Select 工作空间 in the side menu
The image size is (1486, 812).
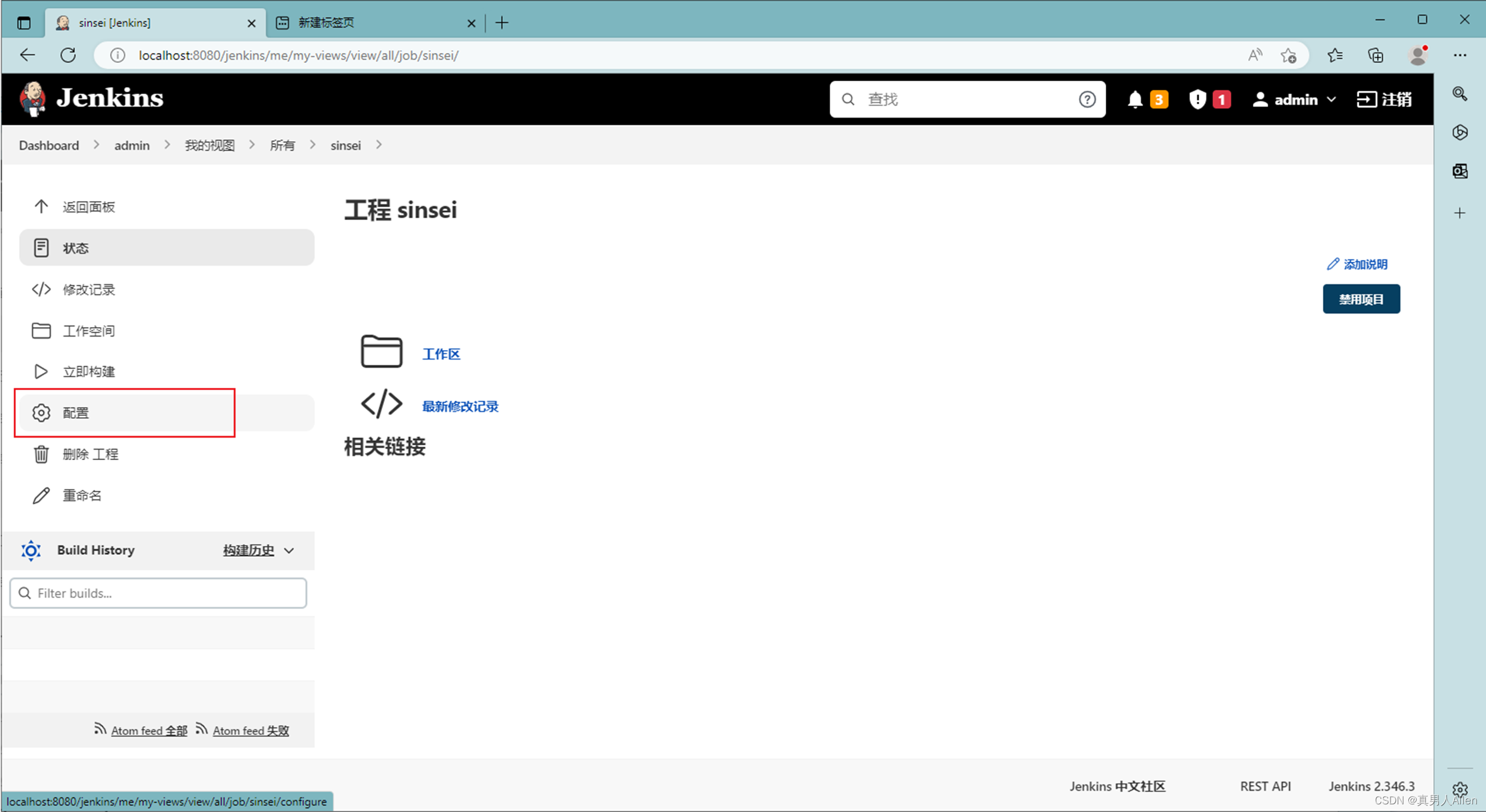click(x=167, y=331)
